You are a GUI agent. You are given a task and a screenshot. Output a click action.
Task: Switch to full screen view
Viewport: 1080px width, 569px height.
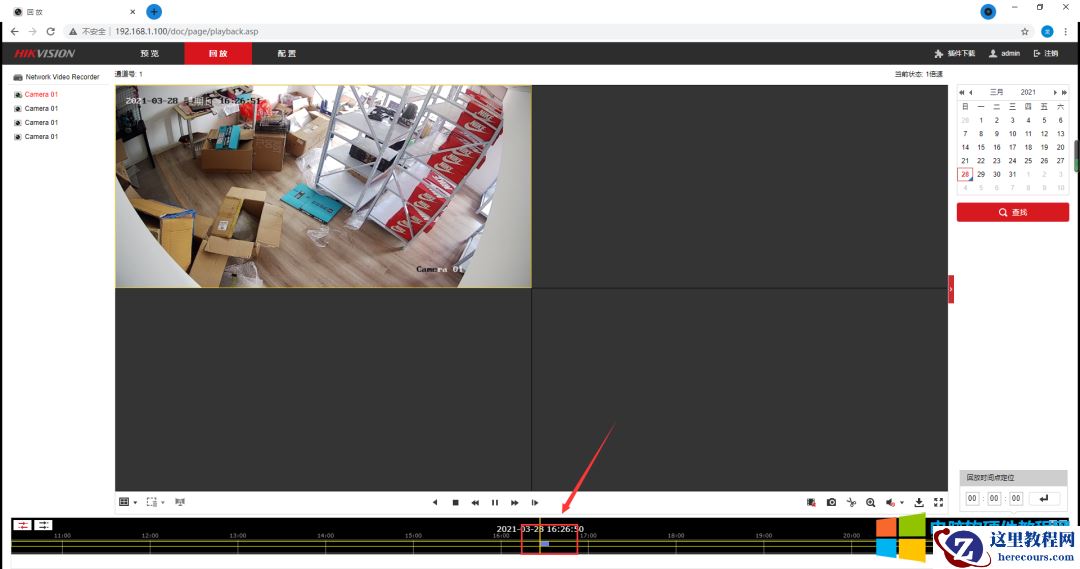pos(938,502)
